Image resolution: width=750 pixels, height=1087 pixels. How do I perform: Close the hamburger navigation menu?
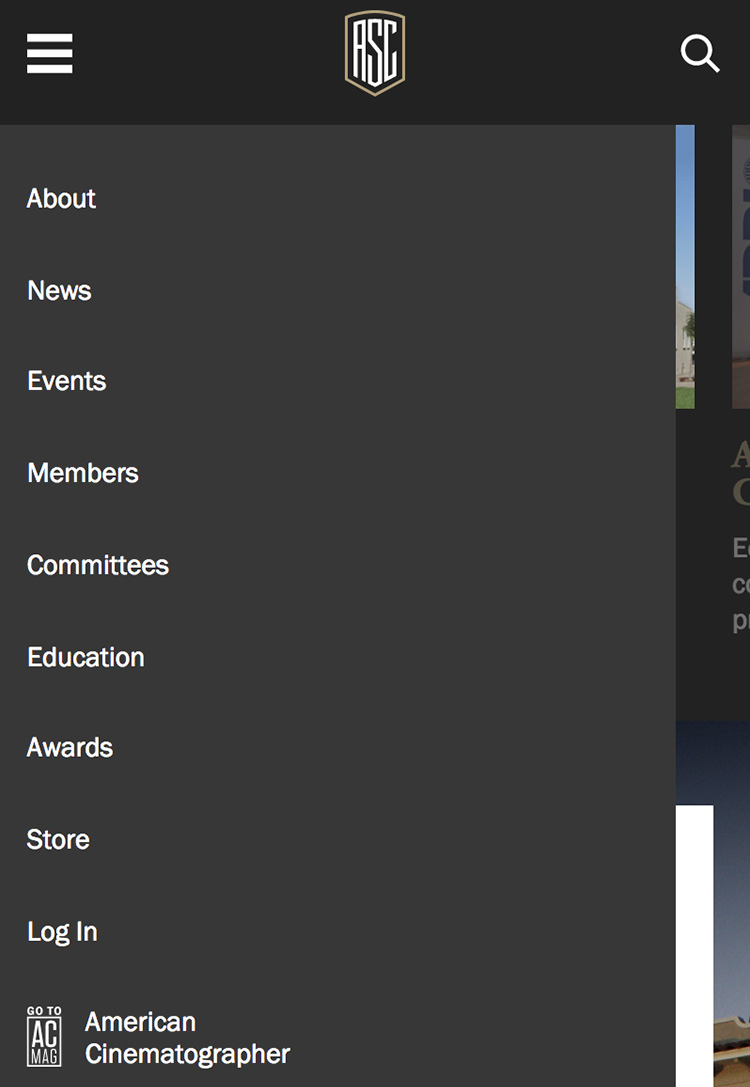point(49,53)
